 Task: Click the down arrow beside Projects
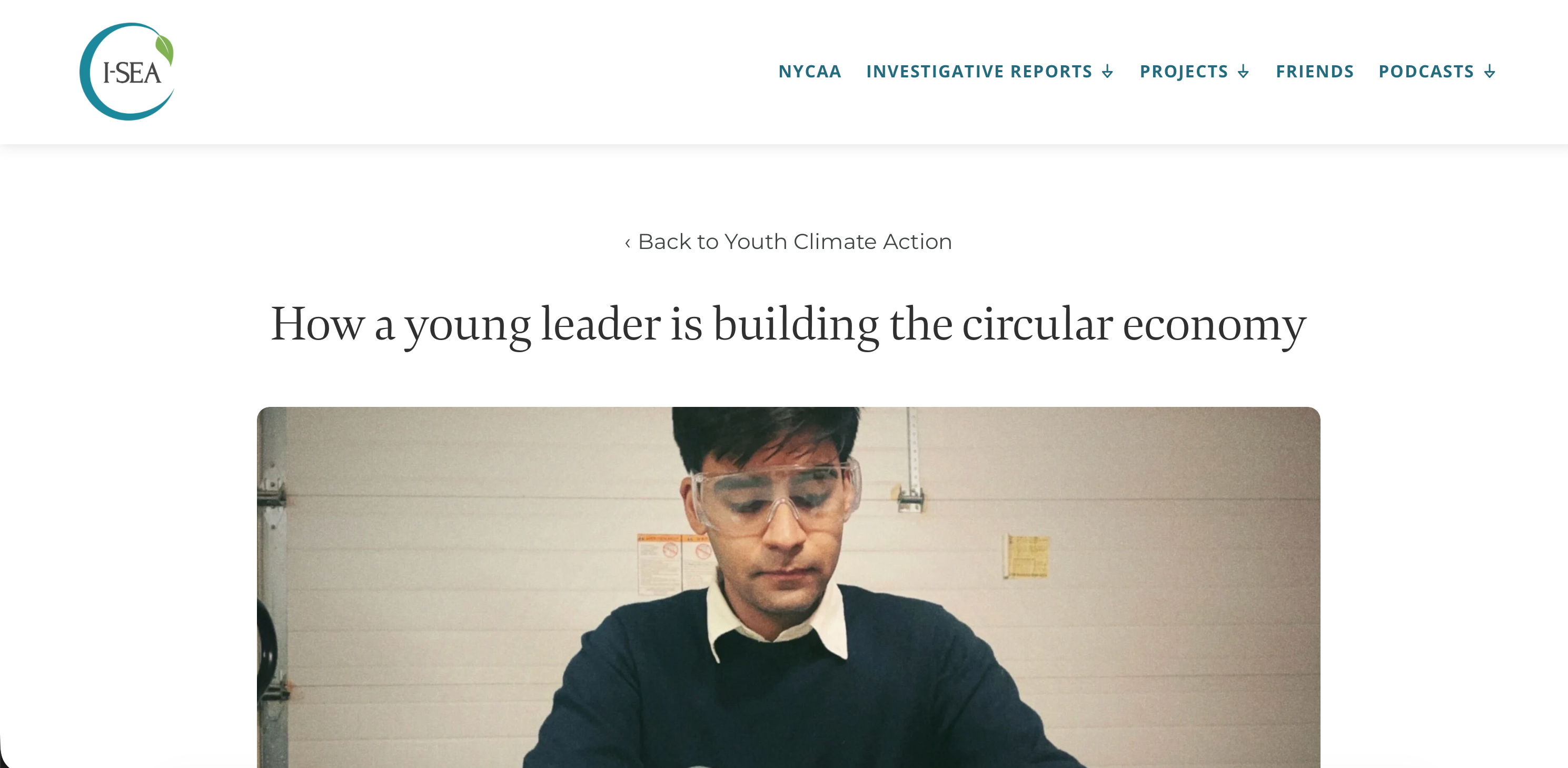click(1244, 72)
